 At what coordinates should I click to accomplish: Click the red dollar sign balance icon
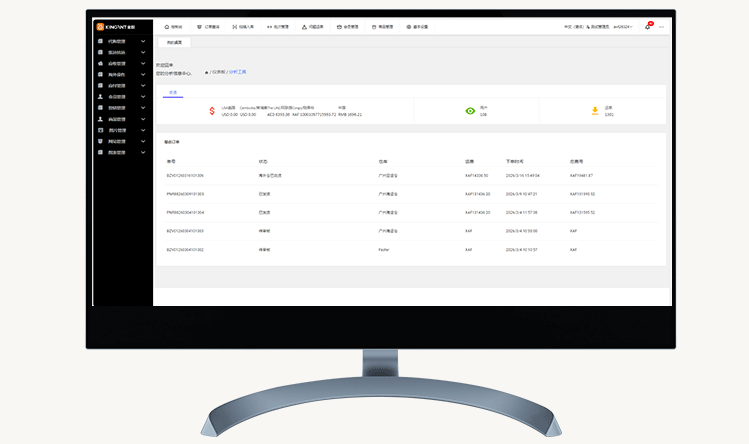click(x=212, y=111)
